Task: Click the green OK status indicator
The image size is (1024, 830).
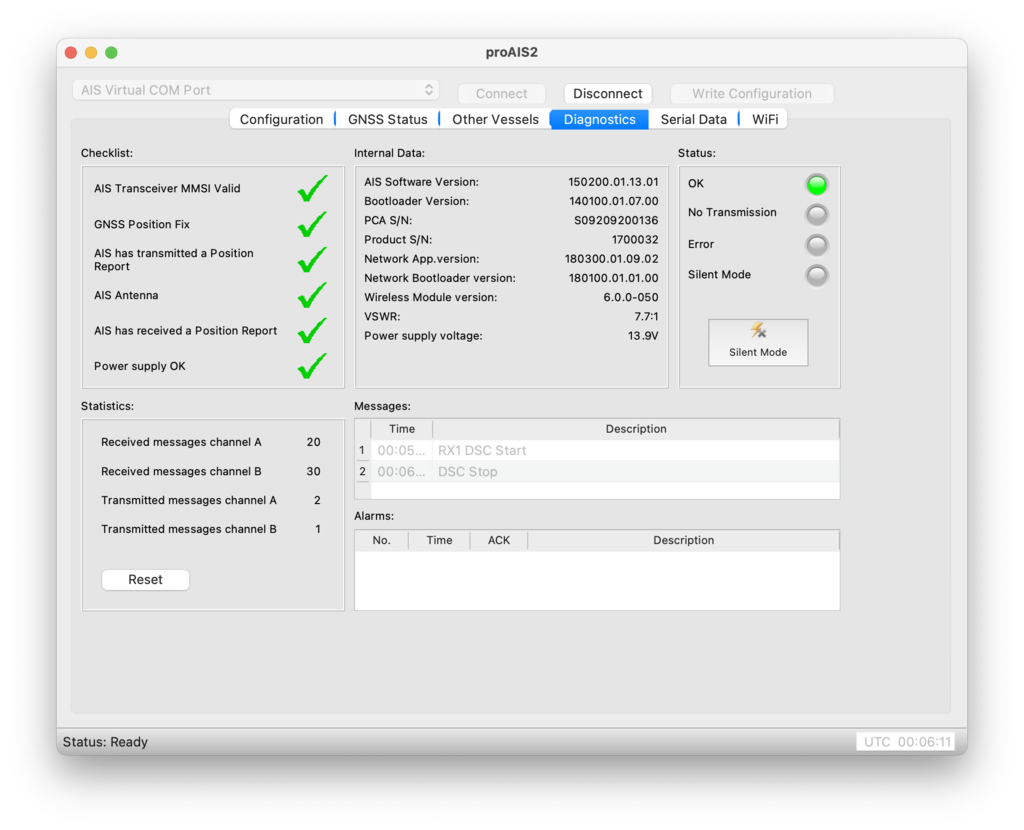Action: tap(816, 185)
